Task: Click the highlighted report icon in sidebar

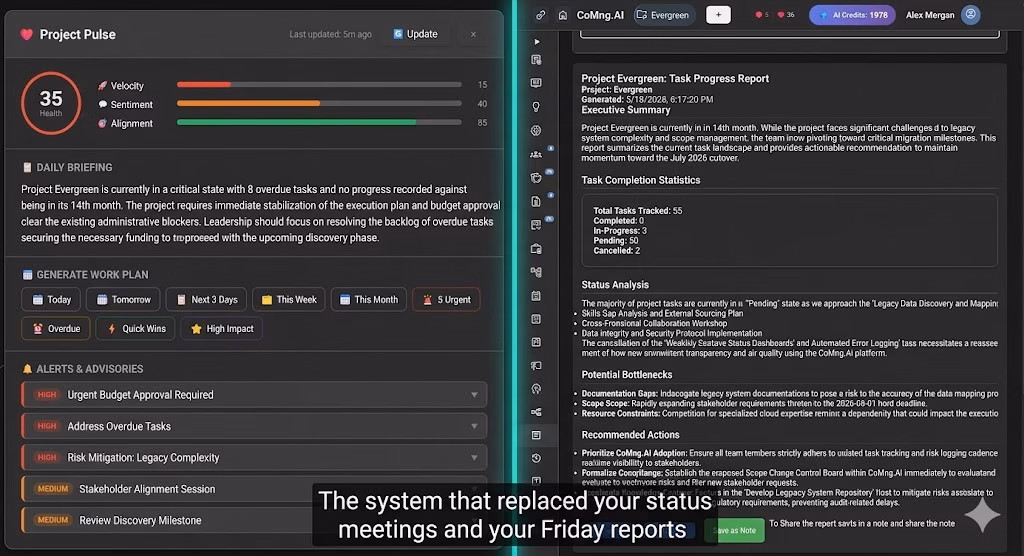Action: 536,435
